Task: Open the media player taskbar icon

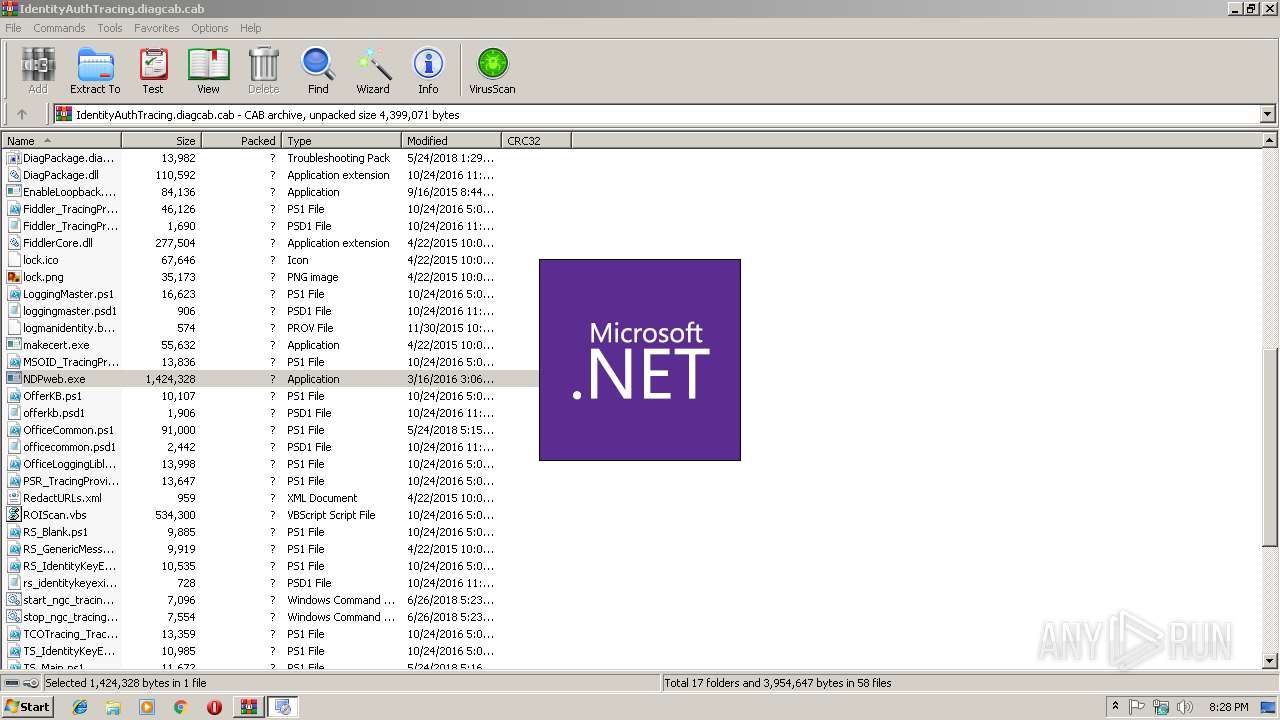Action: (x=147, y=707)
